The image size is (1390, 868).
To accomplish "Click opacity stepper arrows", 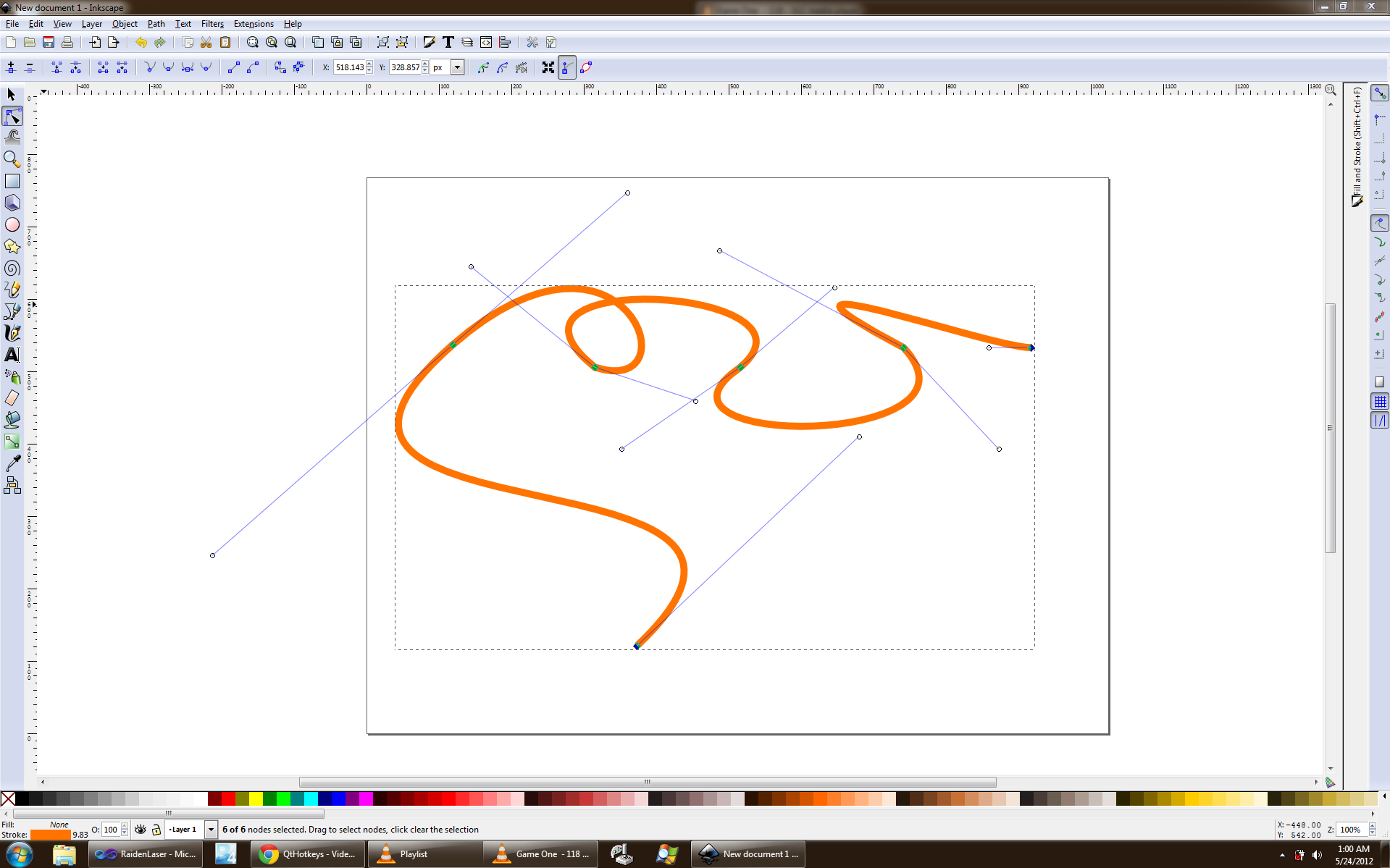I will [125, 830].
